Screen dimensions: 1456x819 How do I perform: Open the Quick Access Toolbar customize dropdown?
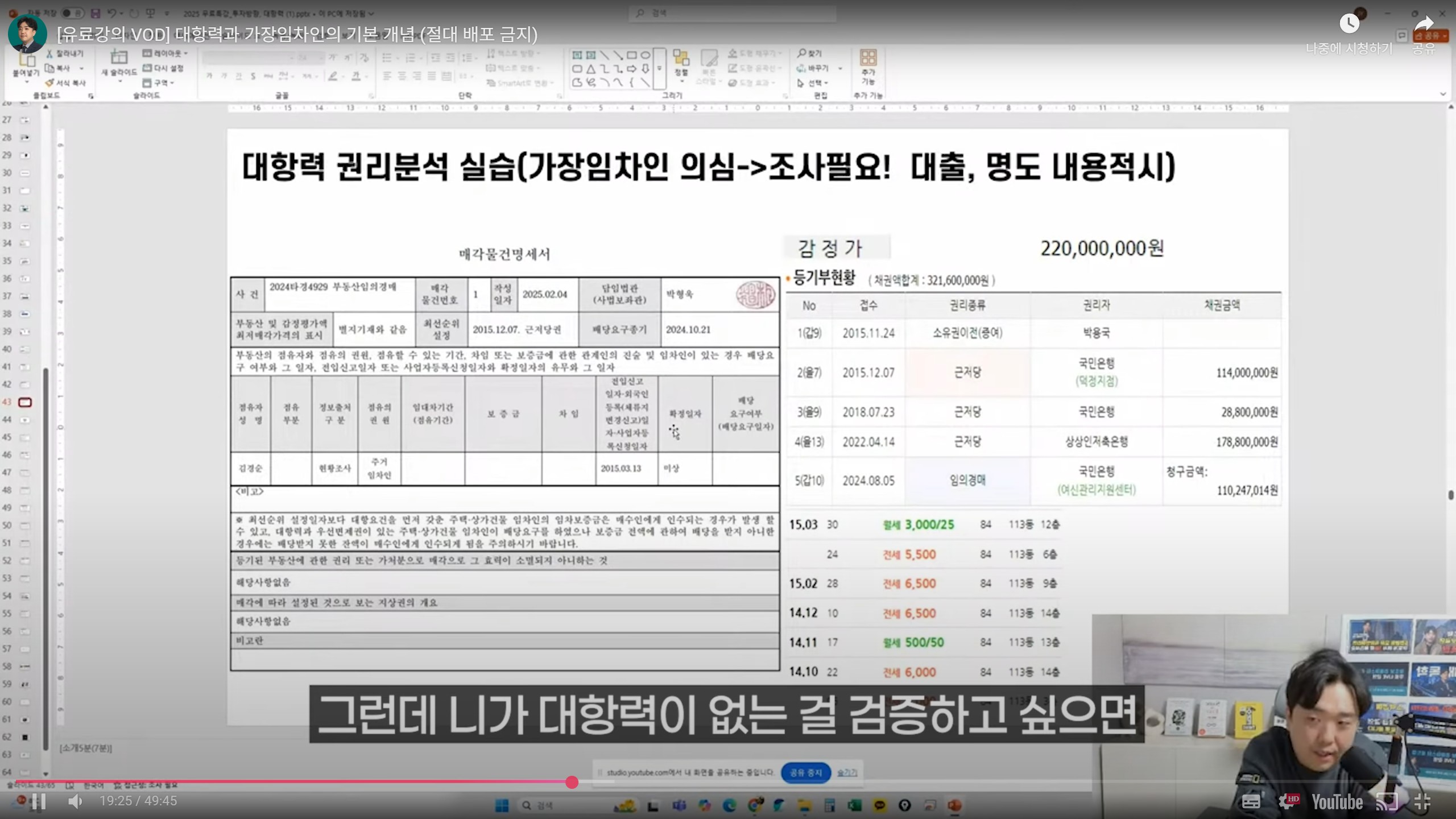tap(167, 13)
